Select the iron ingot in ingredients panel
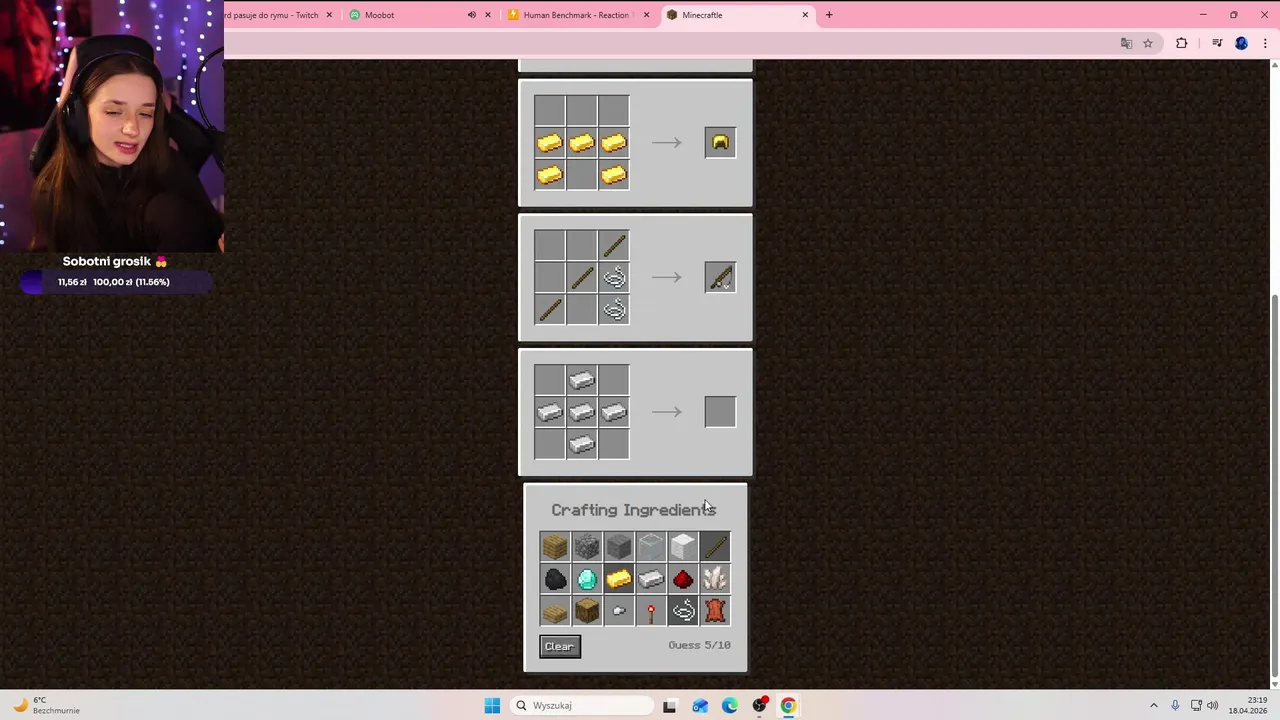The width and height of the screenshot is (1280, 720). click(x=651, y=578)
